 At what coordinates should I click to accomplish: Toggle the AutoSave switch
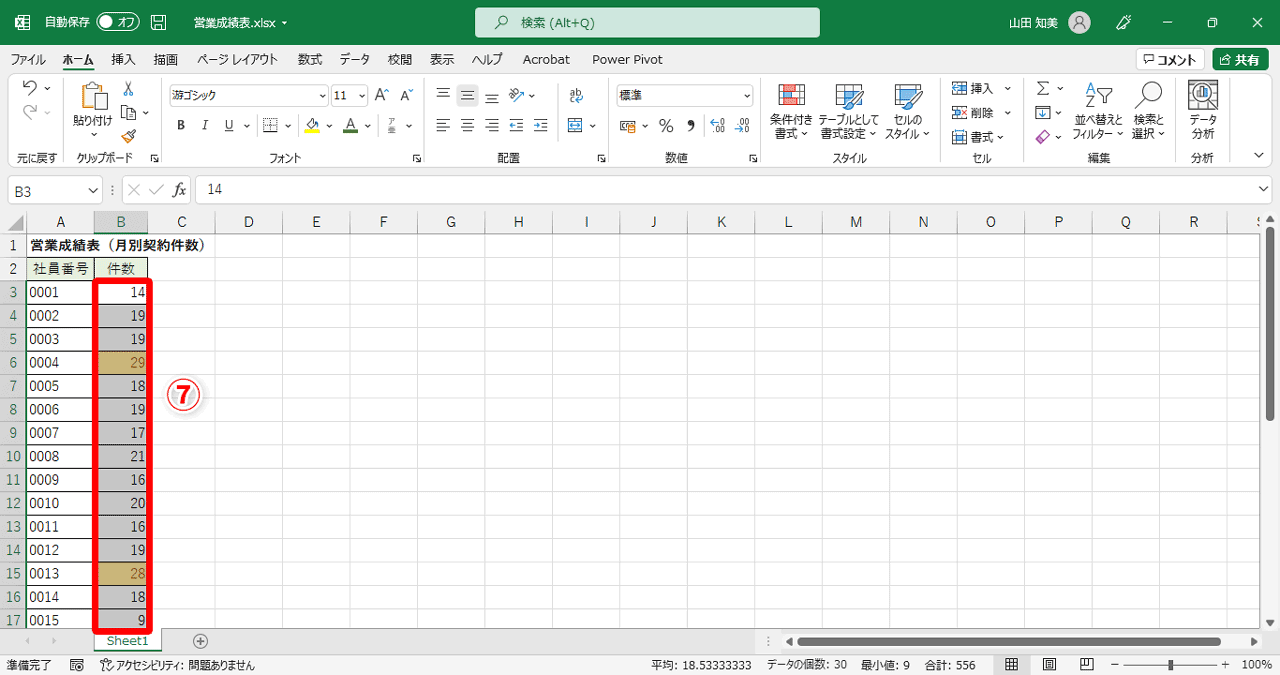[118, 22]
